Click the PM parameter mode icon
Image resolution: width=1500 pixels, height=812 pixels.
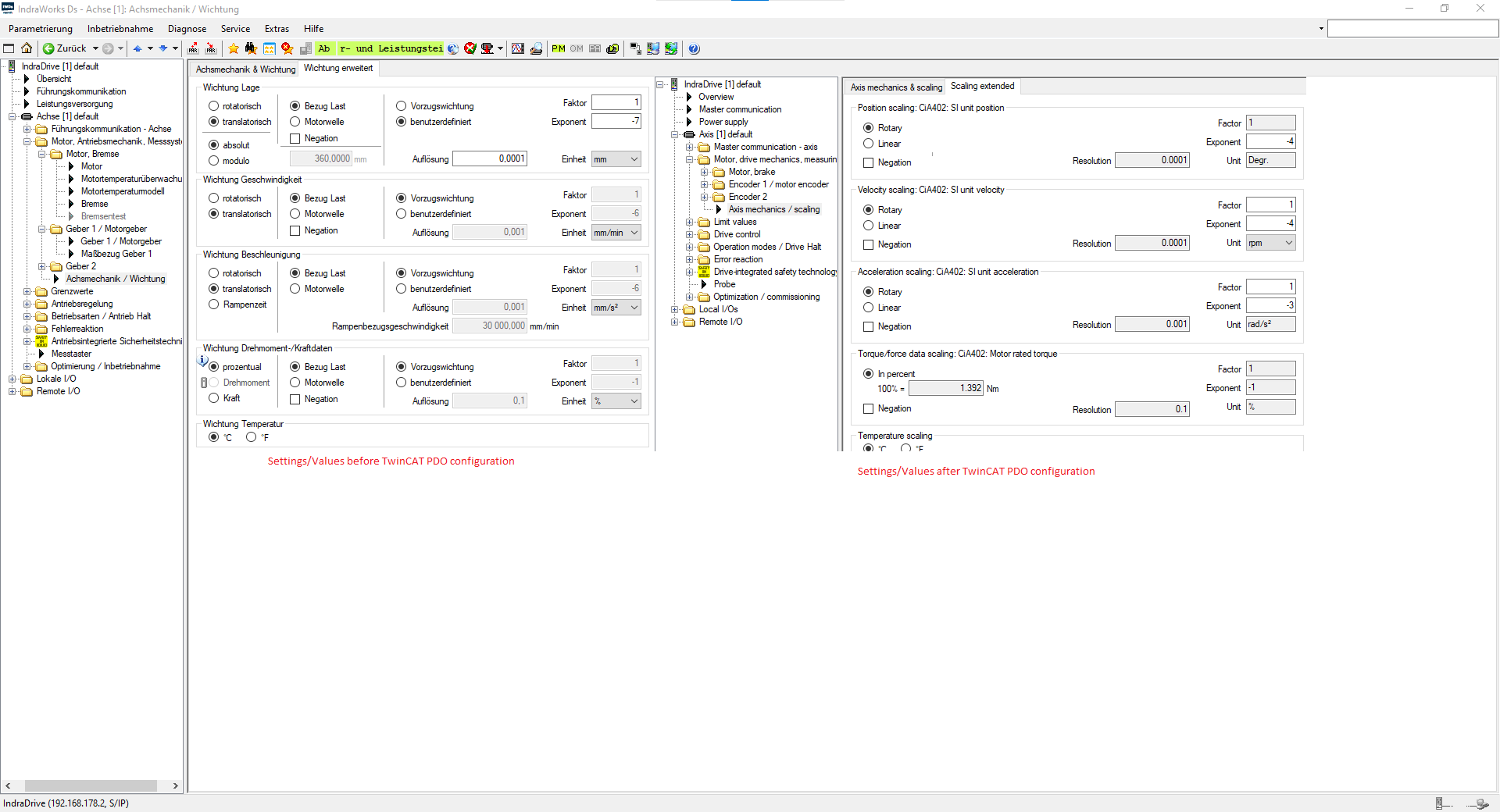[559, 48]
